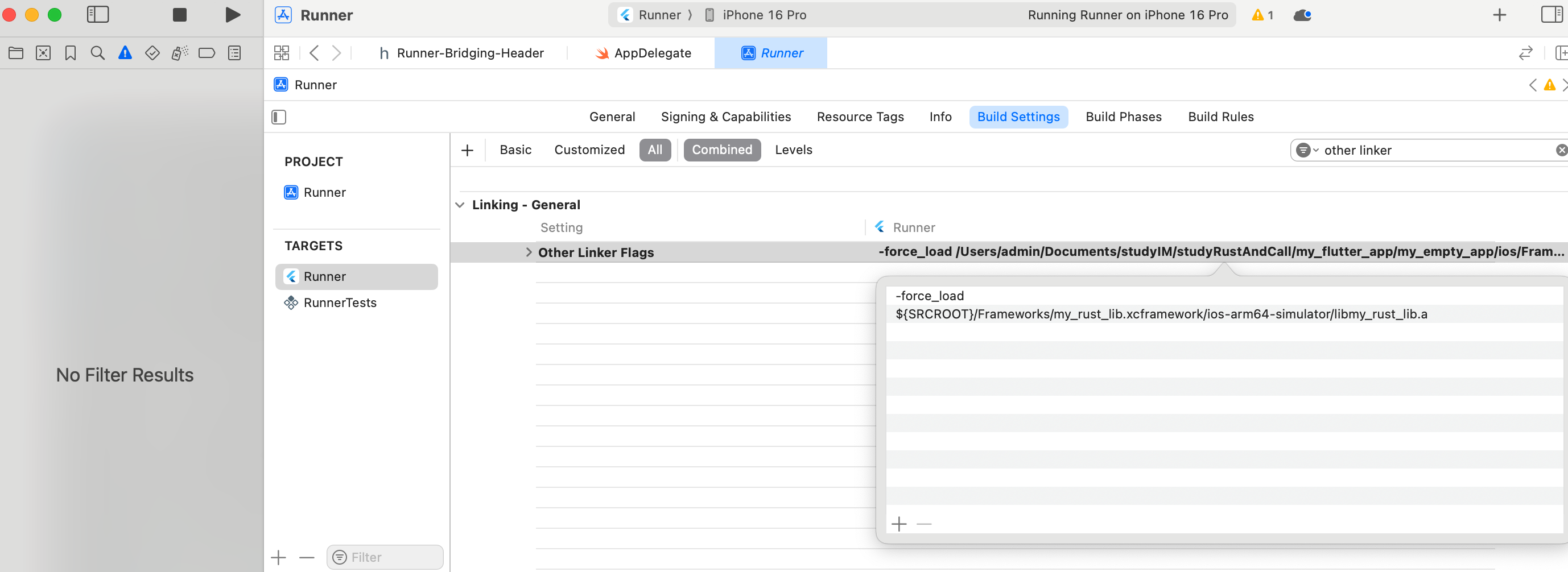Remove the selected linker flag in popup
1568x572 pixels.
pyautogui.click(x=924, y=524)
